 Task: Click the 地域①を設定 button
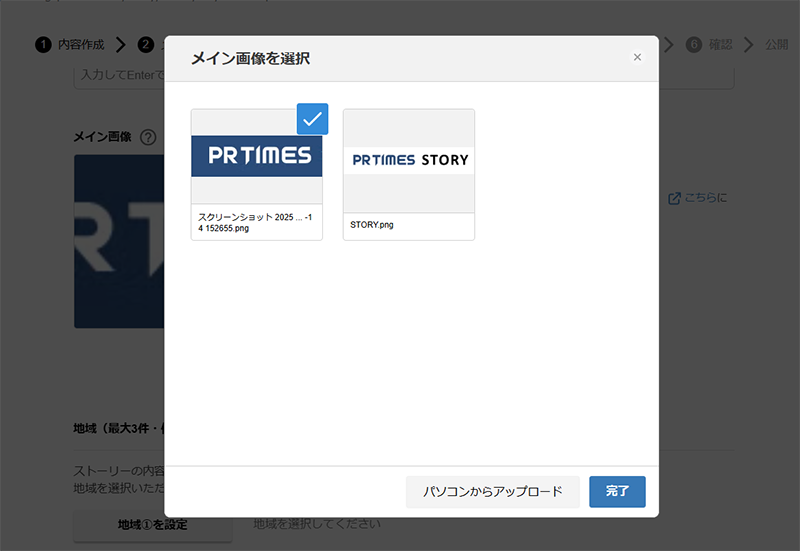click(152, 525)
